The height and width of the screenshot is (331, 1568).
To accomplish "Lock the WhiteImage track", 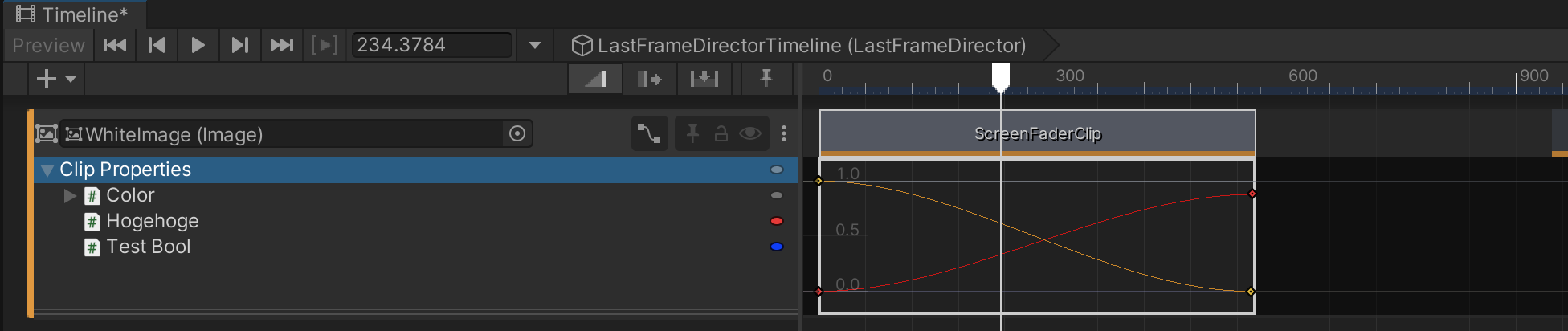I will pos(721,133).
